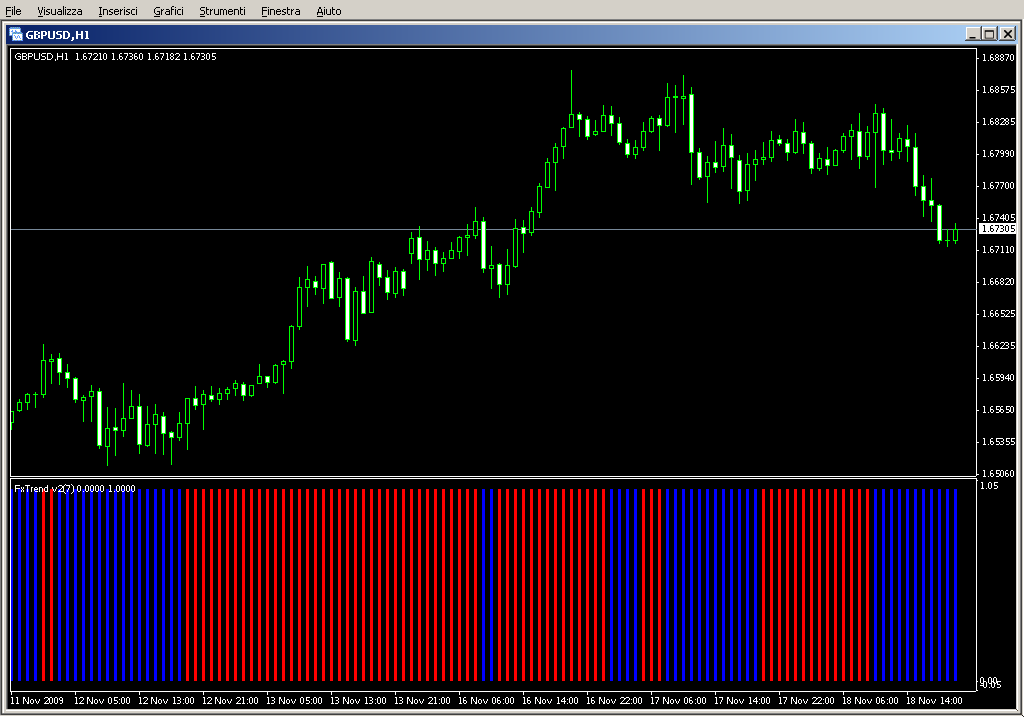Open the File menu
Image resolution: width=1024 pixels, height=717 pixels.
pos(13,11)
